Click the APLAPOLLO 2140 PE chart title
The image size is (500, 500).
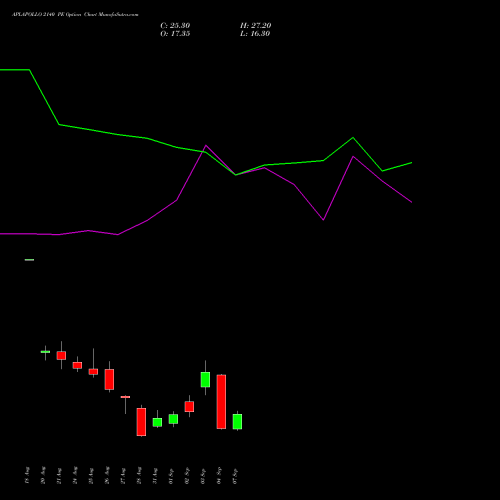pyautogui.click(x=75, y=15)
